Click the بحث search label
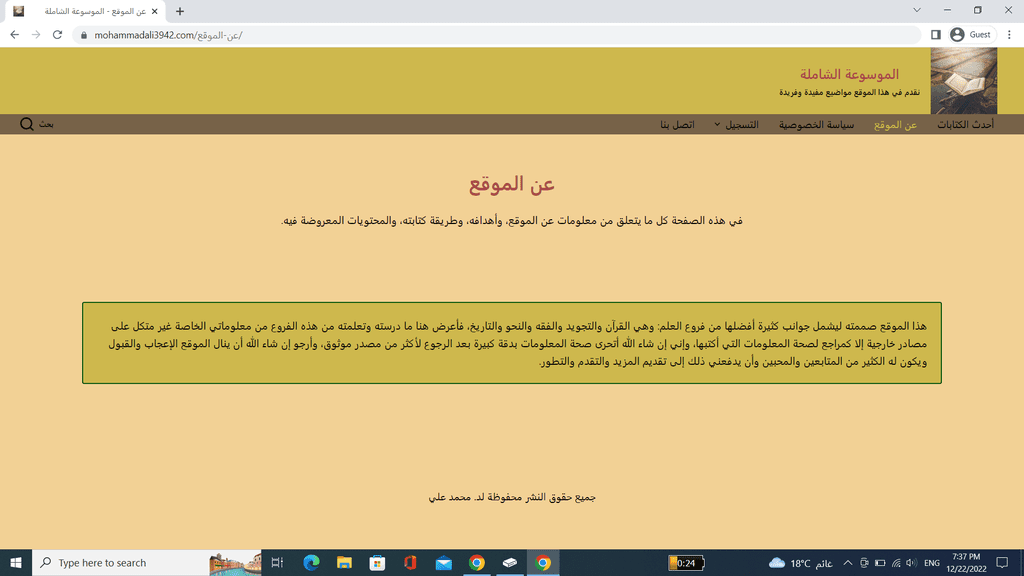This screenshot has width=1024, height=576. tap(46, 124)
